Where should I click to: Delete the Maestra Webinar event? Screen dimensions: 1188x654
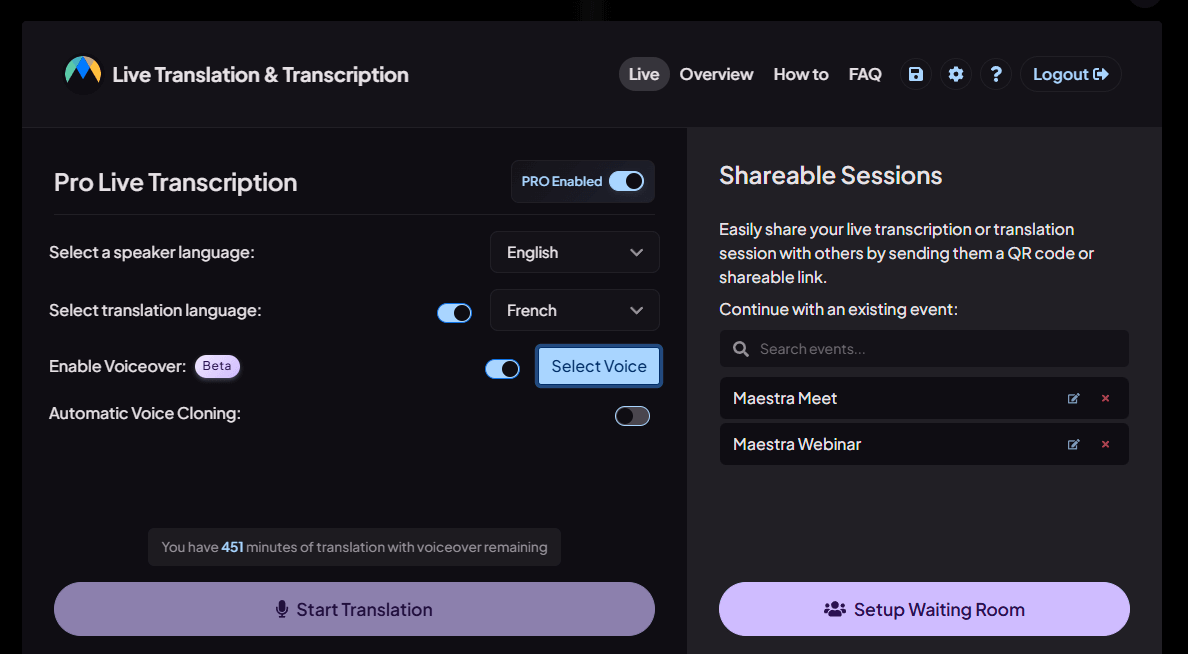coord(1105,445)
